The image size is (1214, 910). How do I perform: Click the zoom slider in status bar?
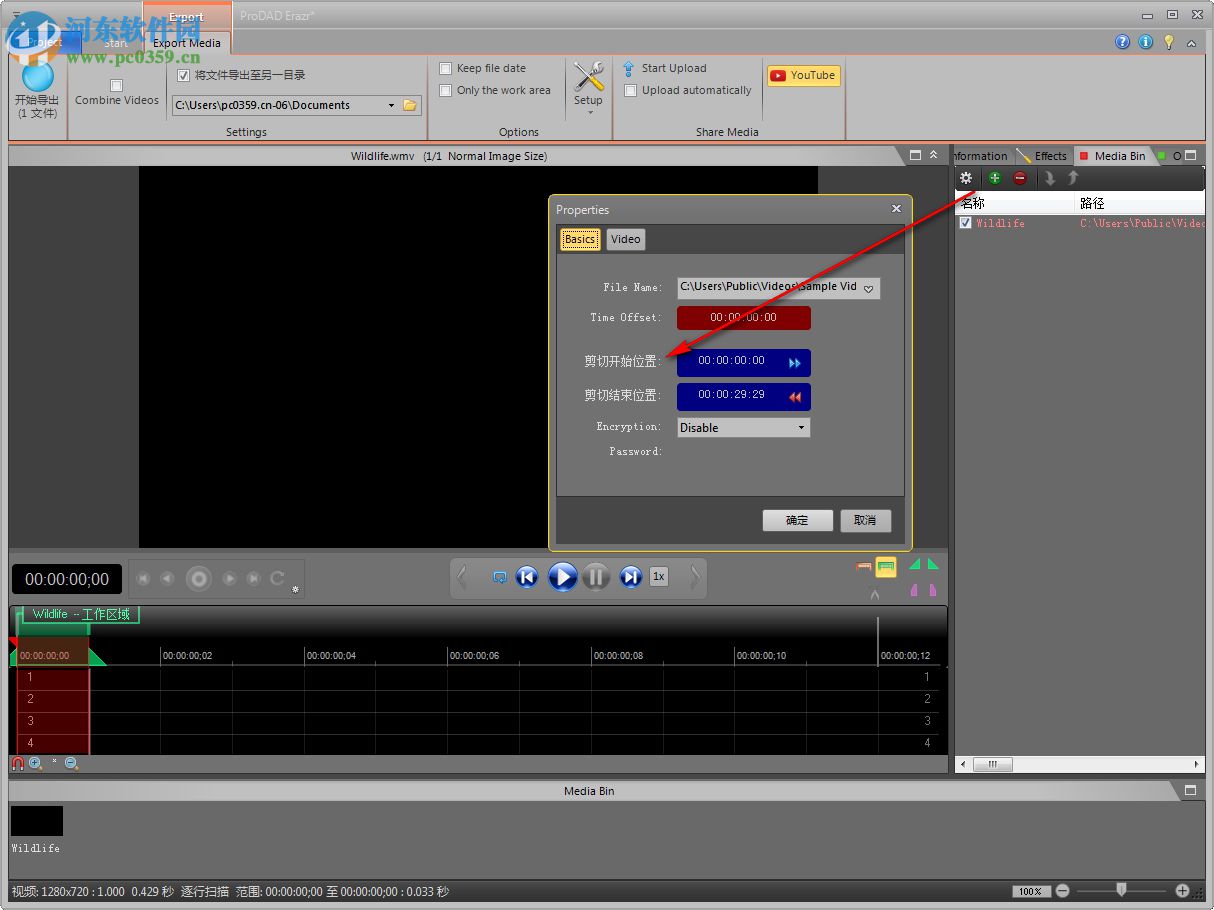click(1121, 890)
